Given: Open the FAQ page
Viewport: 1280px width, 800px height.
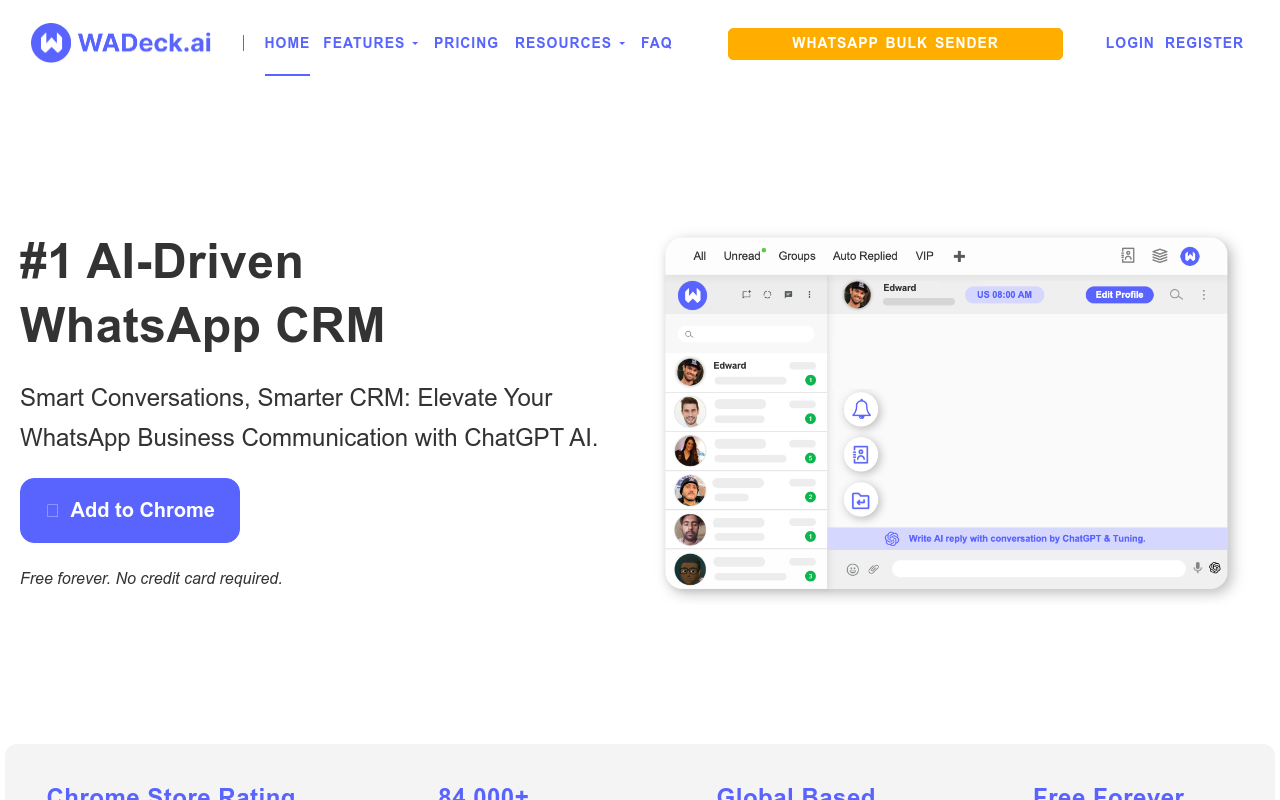Looking at the screenshot, I should (656, 43).
